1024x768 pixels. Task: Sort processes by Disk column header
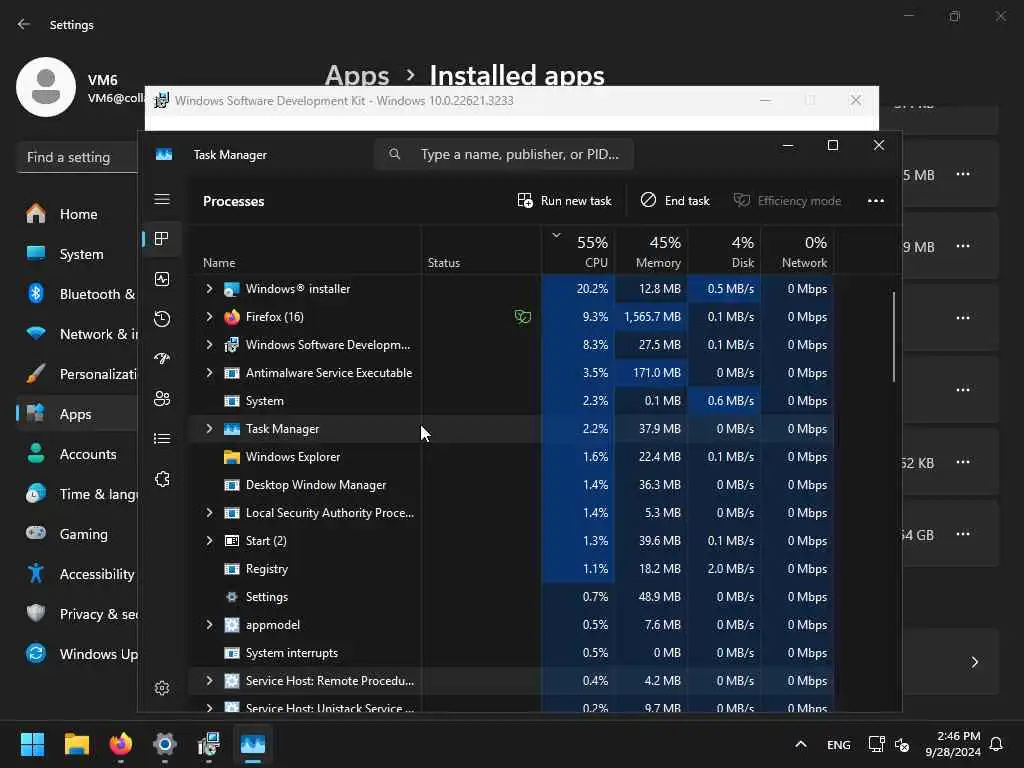[724, 251]
